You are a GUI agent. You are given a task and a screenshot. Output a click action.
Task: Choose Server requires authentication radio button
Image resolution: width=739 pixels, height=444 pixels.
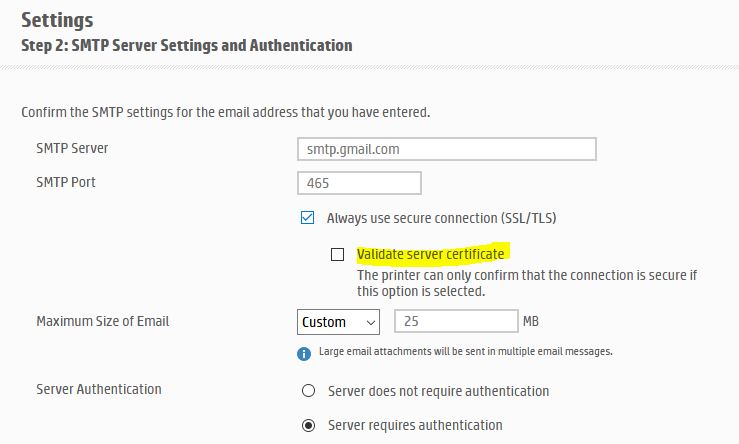click(x=308, y=425)
